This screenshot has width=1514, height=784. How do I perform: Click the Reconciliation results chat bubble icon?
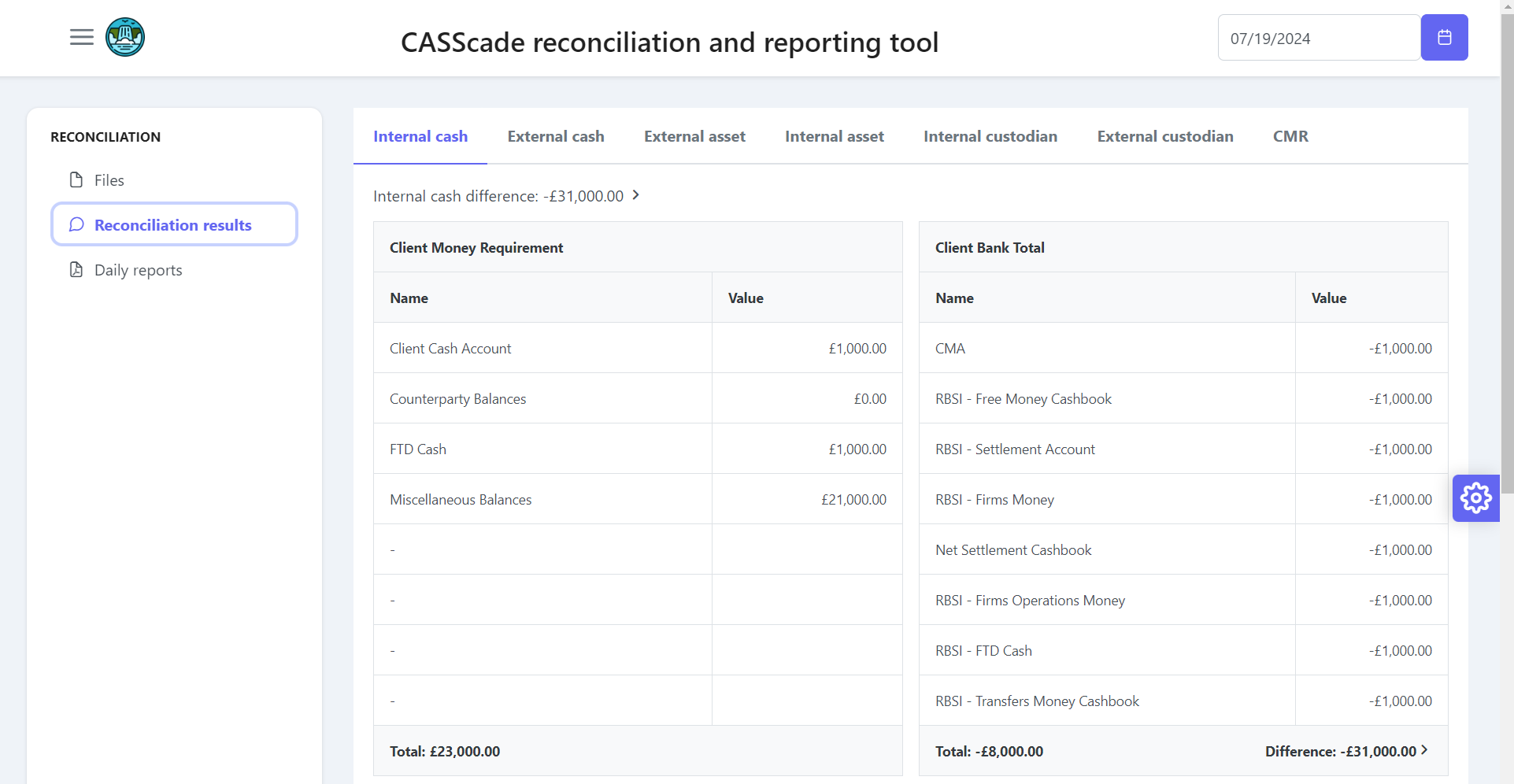pyautogui.click(x=76, y=225)
